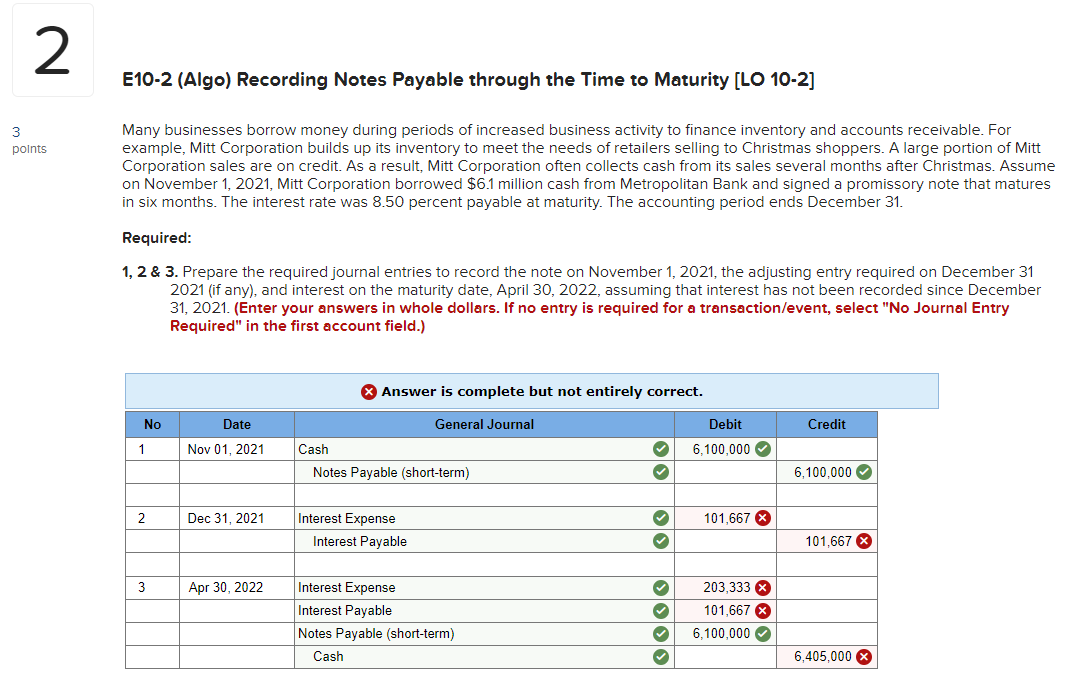The image size is (1090, 699).
Task: Click Notes Payable (short-term) account in entry 1
Action: click(x=484, y=472)
